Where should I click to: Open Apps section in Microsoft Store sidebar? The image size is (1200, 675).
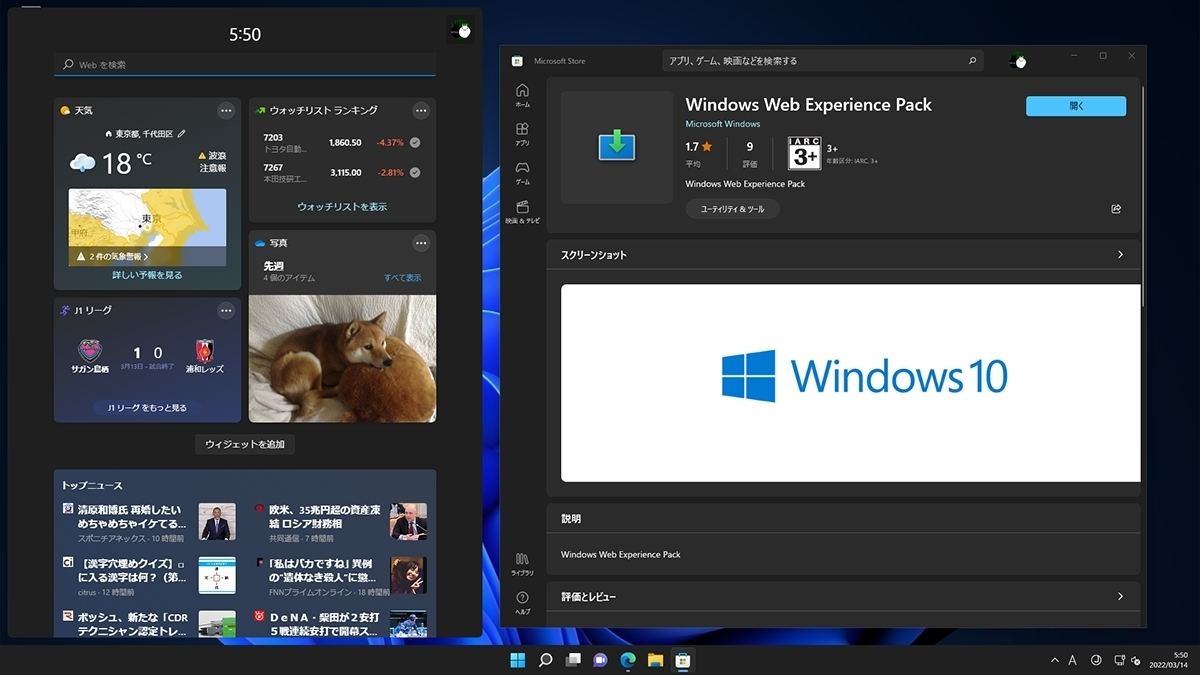tap(522, 134)
